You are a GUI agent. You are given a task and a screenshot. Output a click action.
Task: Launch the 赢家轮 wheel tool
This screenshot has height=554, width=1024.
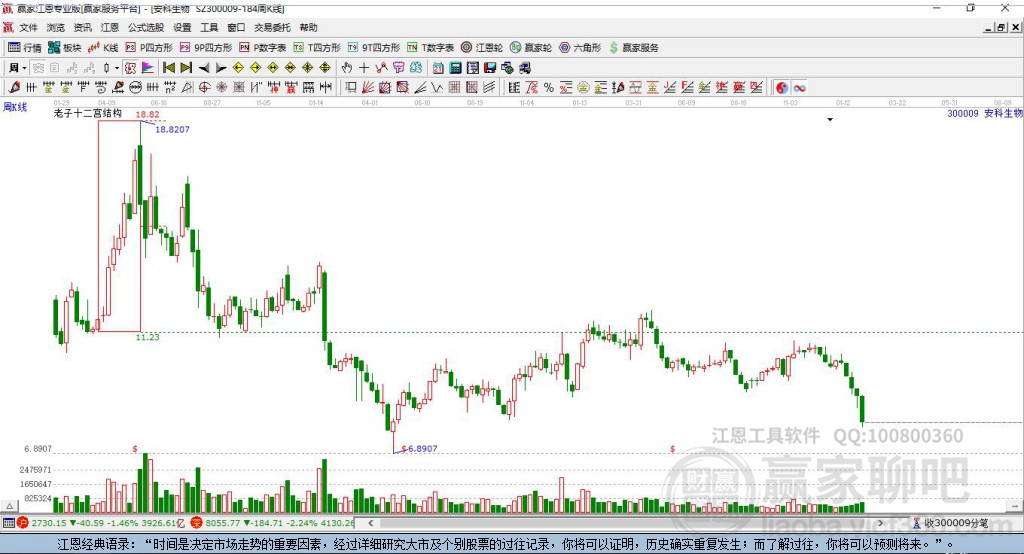531,48
